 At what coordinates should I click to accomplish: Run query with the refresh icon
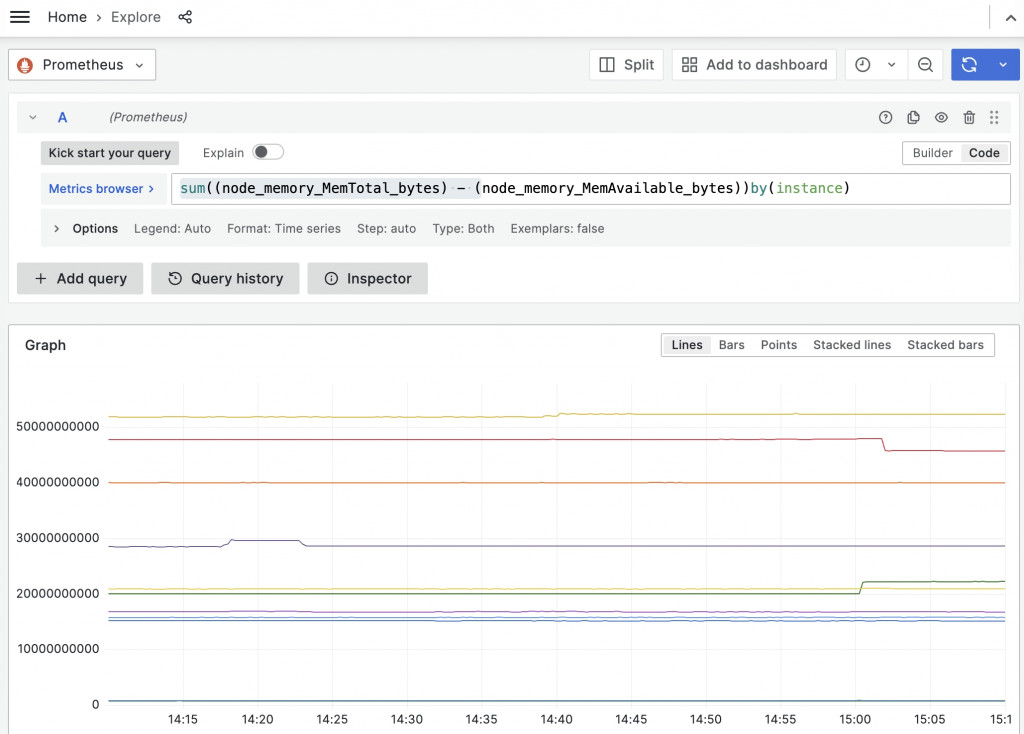tap(969, 65)
